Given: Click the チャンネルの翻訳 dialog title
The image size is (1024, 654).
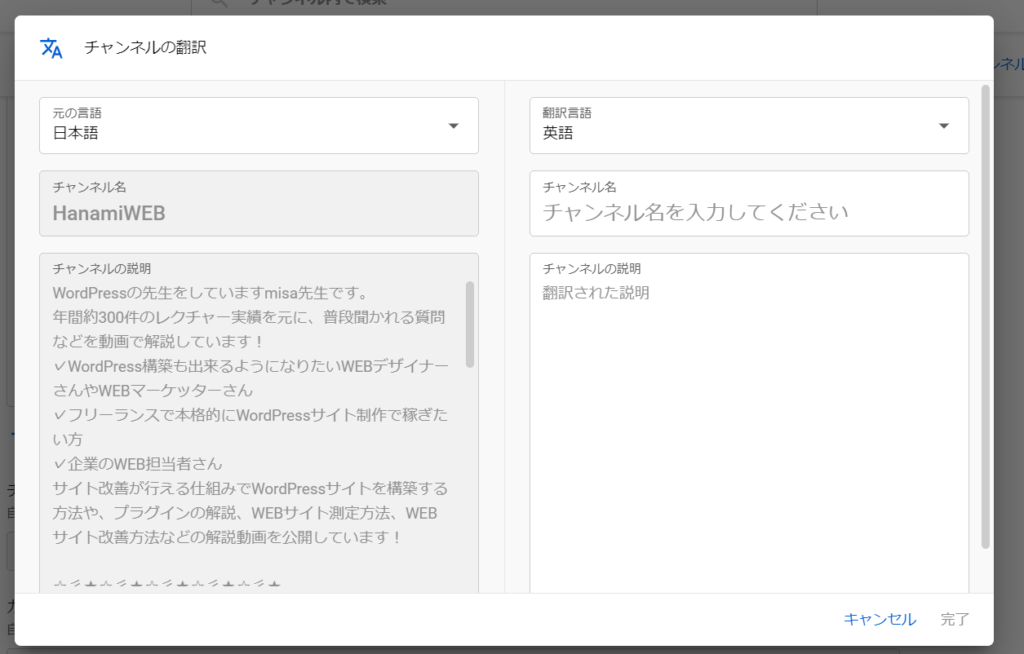Looking at the screenshot, I should [146, 48].
